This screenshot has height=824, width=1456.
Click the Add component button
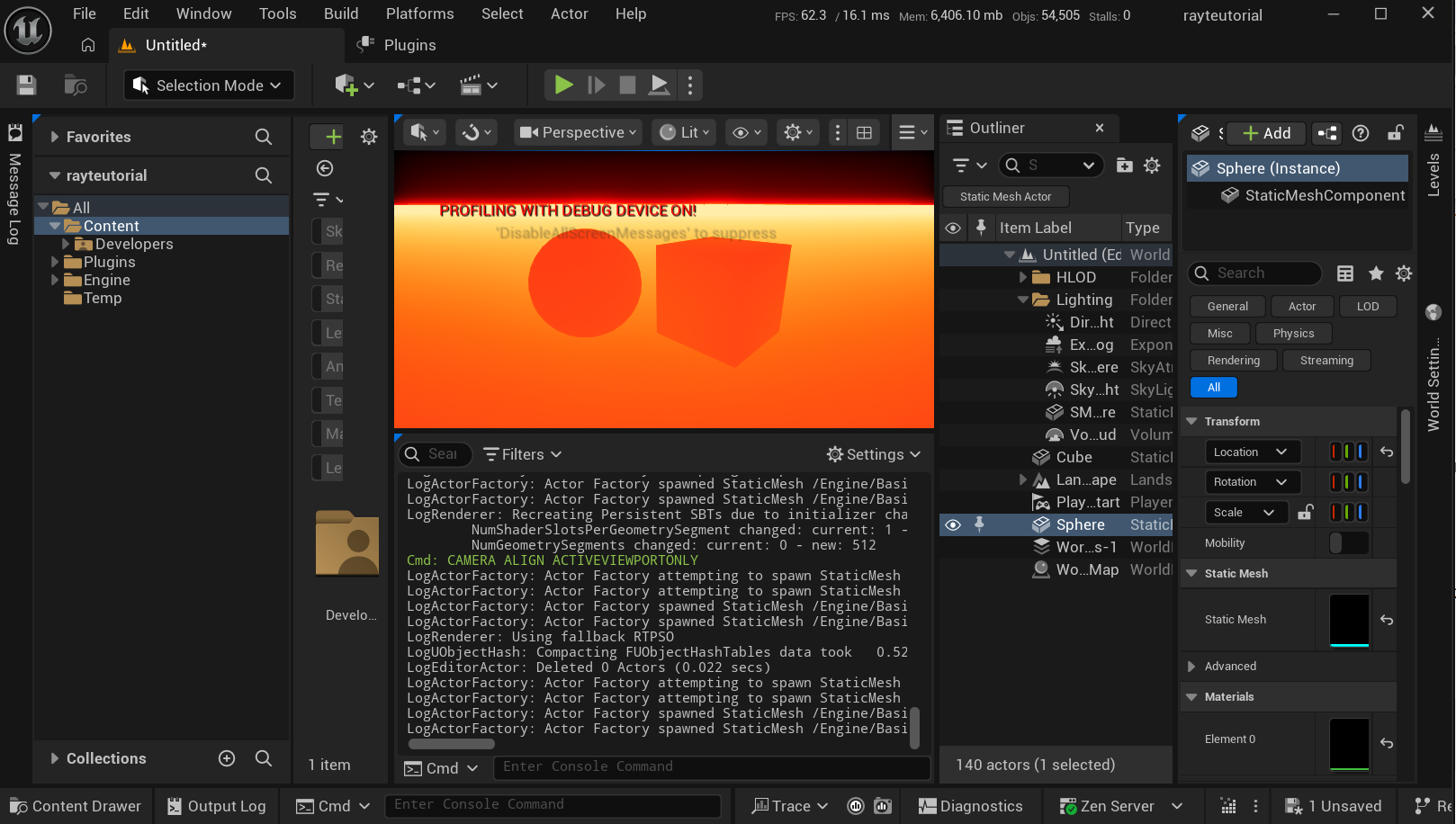pos(1266,133)
